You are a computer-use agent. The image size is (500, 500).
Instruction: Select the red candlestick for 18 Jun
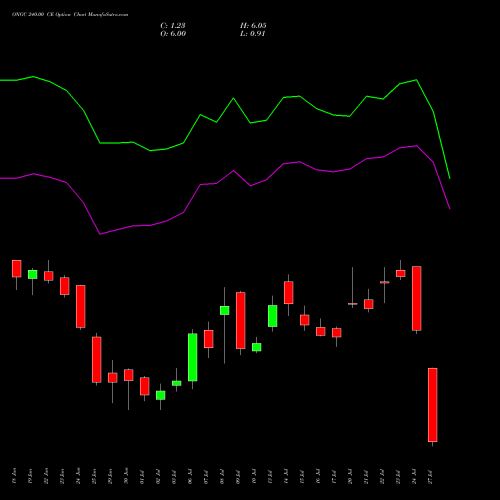coord(17,268)
